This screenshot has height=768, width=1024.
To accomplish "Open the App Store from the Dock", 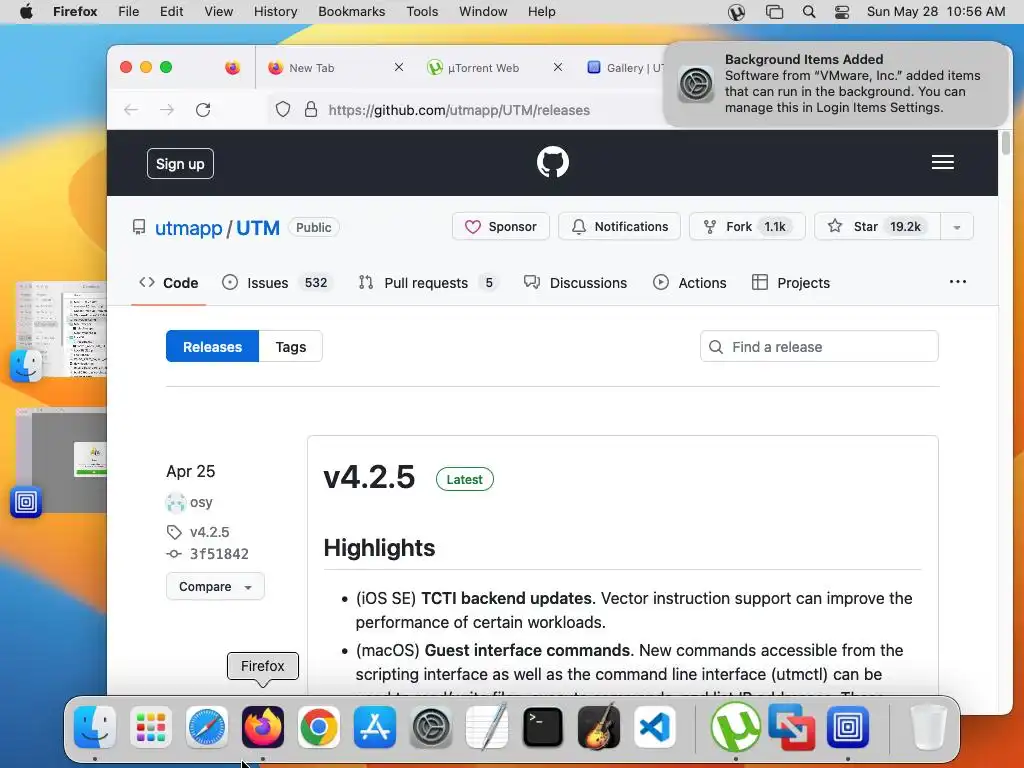I will click(x=375, y=727).
